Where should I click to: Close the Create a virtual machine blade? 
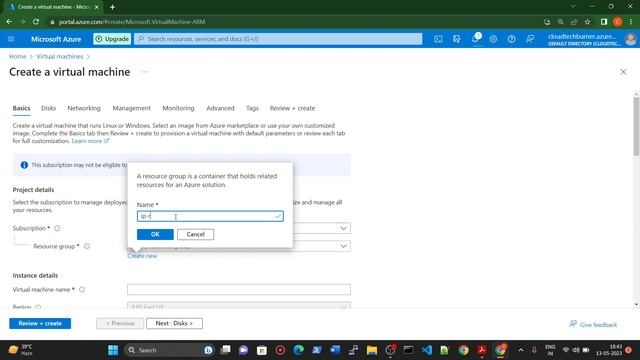coord(623,72)
